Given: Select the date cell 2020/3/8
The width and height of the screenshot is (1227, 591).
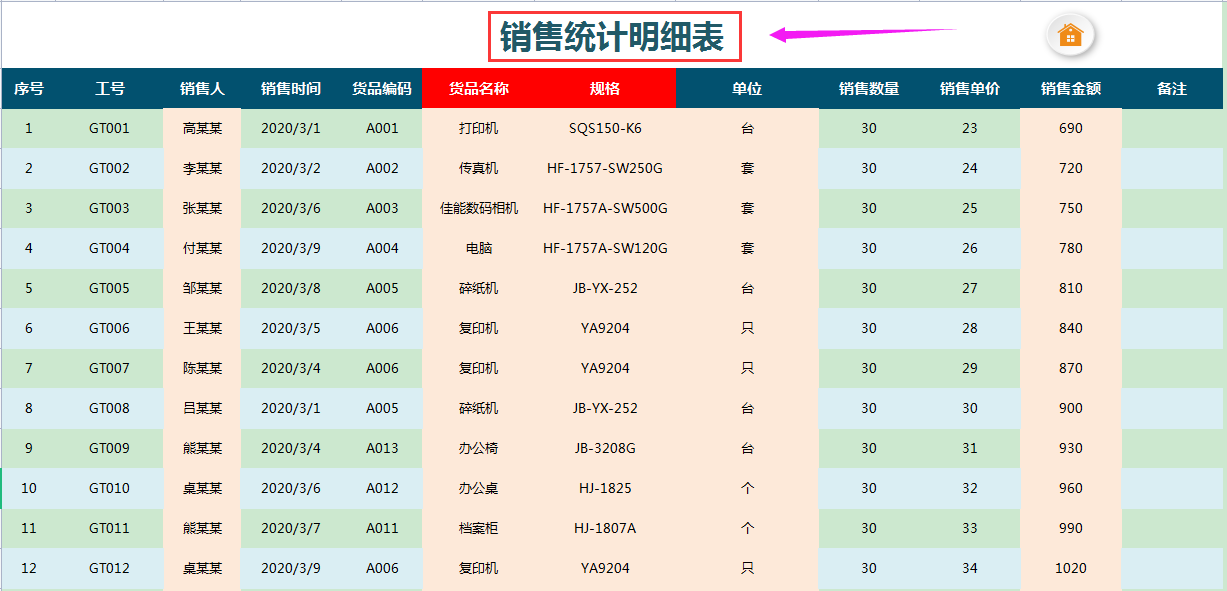Looking at the screenshot, I should tap(291, 288).
